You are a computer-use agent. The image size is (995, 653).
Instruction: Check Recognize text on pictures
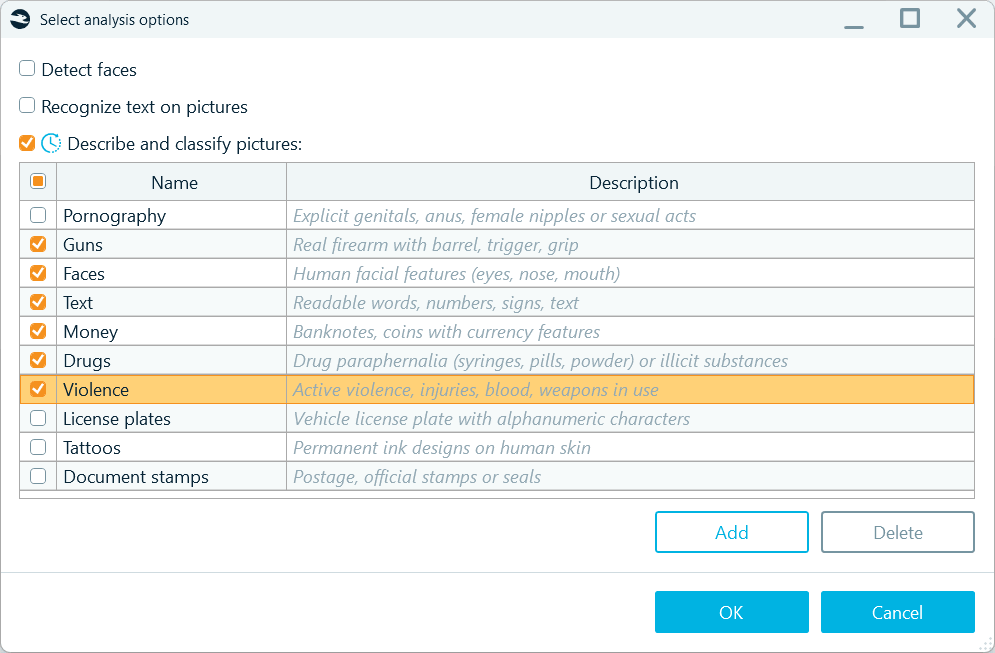point(27,106)
